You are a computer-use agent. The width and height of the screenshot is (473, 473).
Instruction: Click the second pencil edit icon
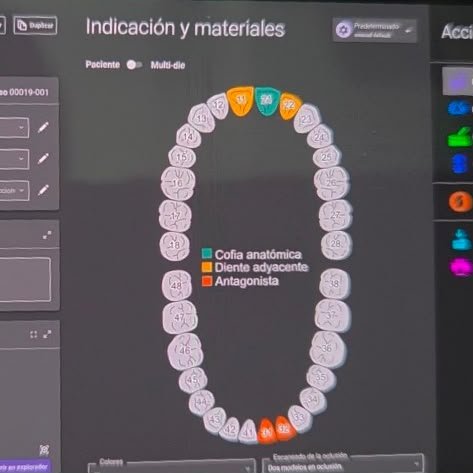click(43, 159)
